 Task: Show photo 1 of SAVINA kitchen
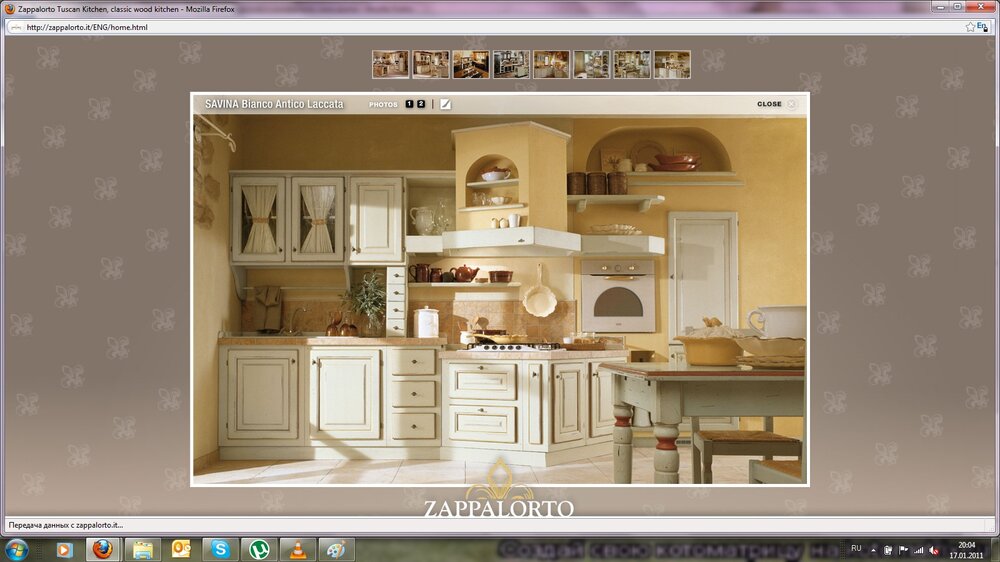(x=409, y=104)
